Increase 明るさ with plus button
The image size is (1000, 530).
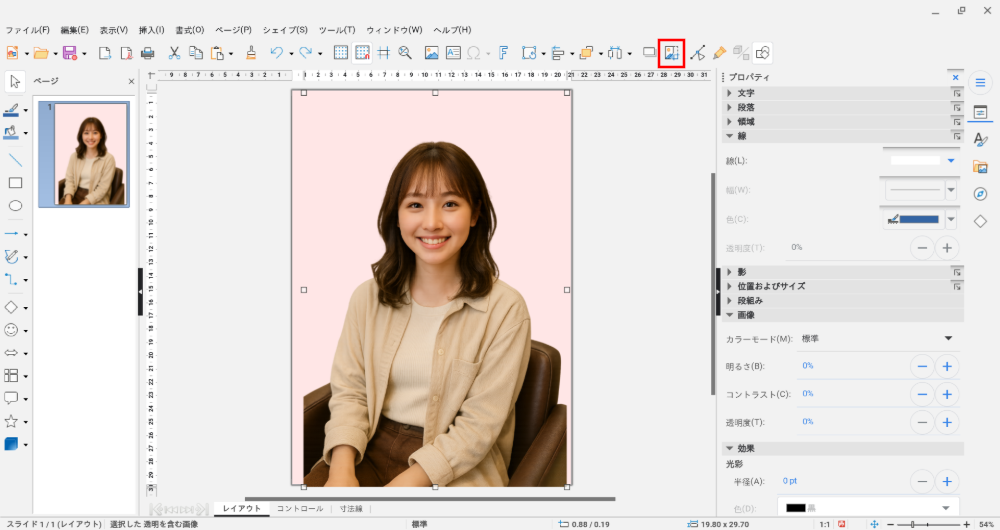(947, 366)
